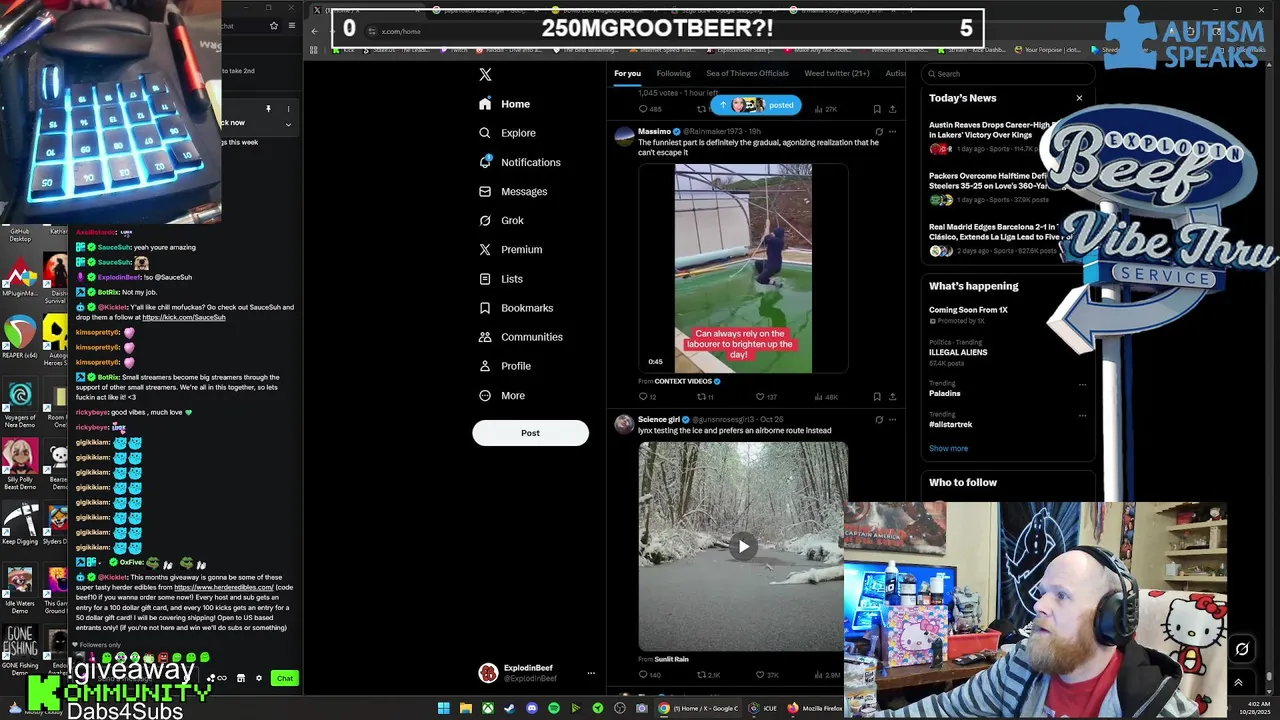The height and width of the screenshot is (720, 1280).
Task: Open options for the Paladins trend
Action: [x=1082, y=384]
